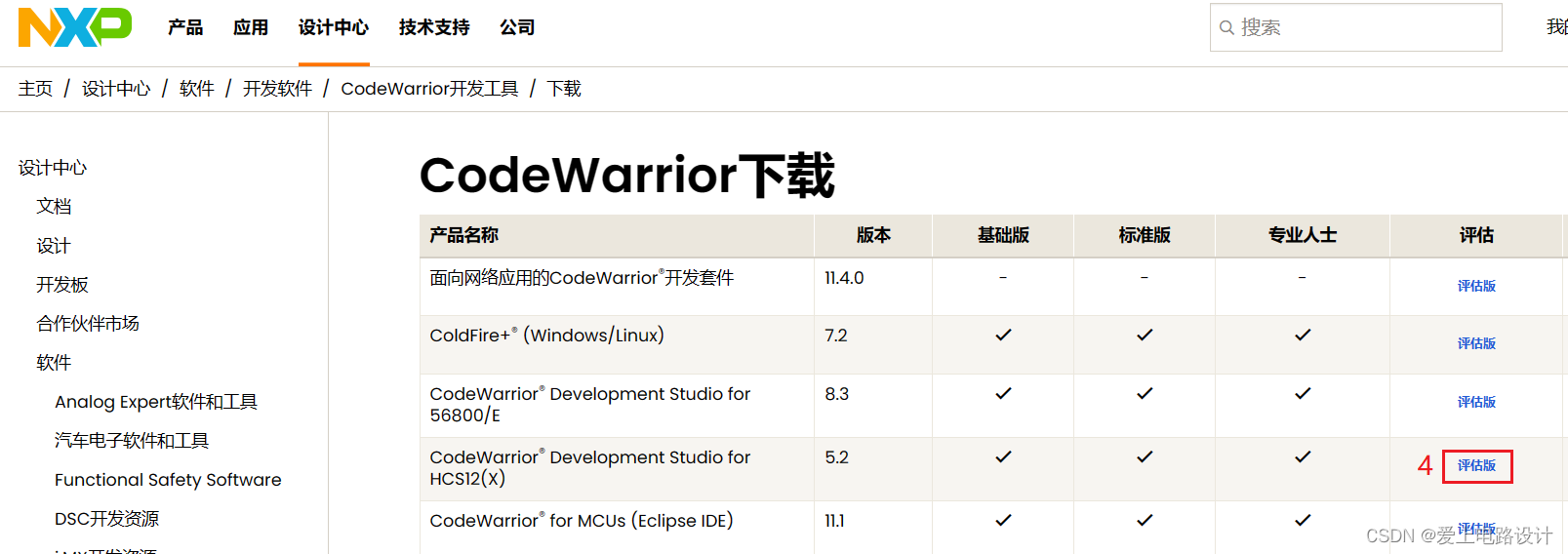
Task: Open the 公司 menu
Action: 517,27
